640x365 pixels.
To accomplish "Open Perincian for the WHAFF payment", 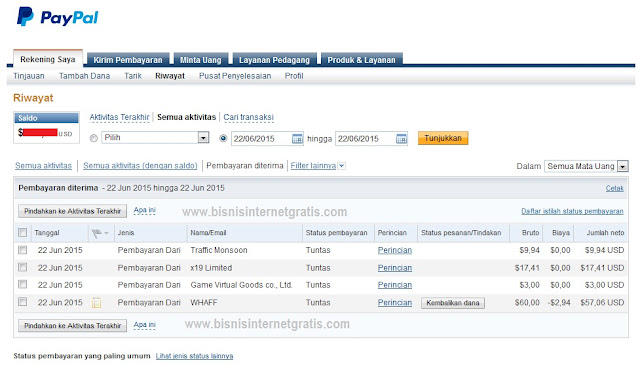I will pyautogui.click(x=395, y=303).
